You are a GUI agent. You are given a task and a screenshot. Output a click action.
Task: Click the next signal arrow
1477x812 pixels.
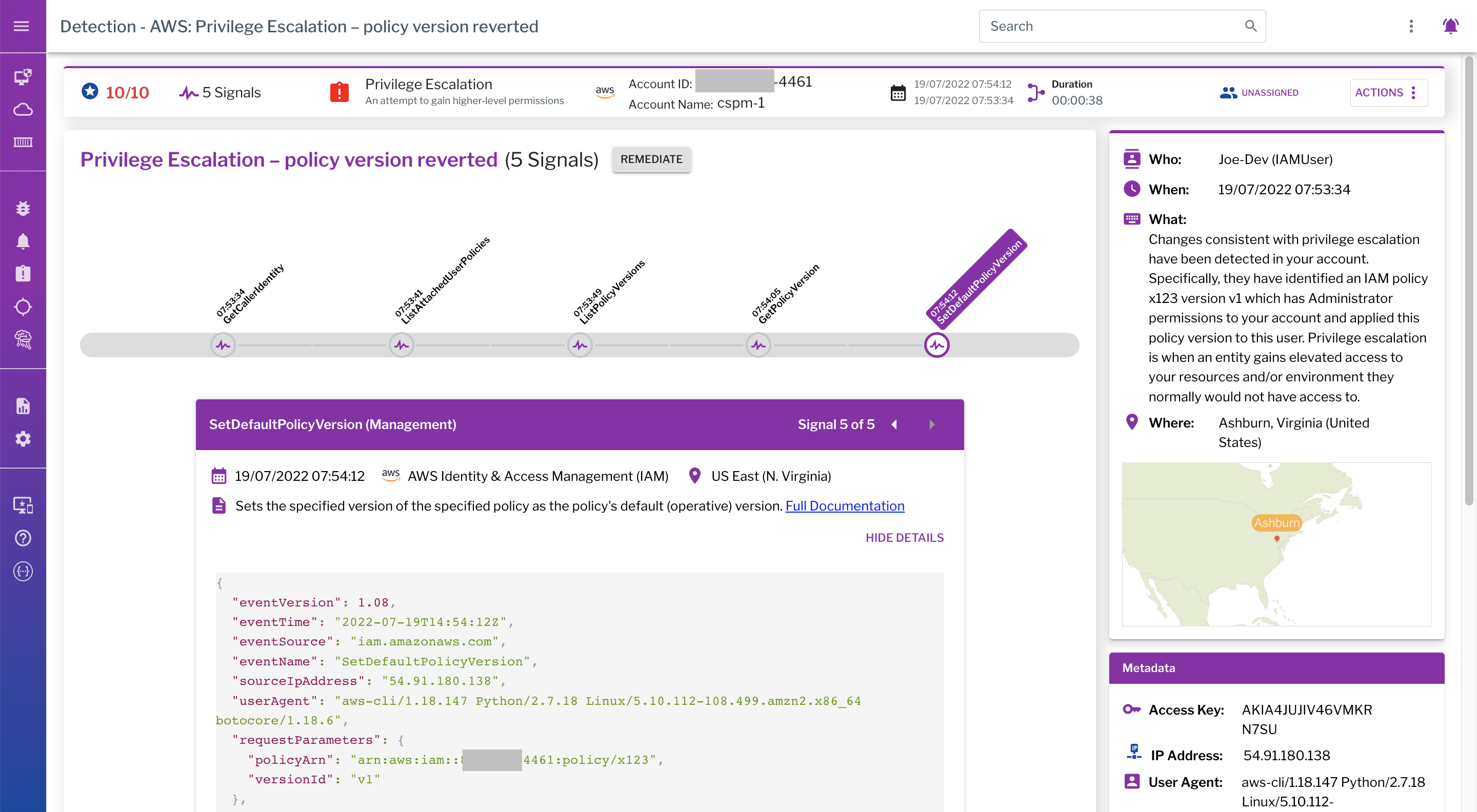(932, 424)
